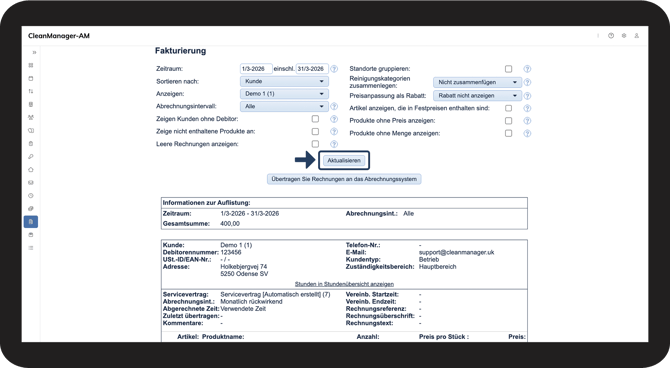Open help icon for Produkte ohne Preis anzeigen
The width and height of the screenshot is (670, 368).
[x=527, y=121]
